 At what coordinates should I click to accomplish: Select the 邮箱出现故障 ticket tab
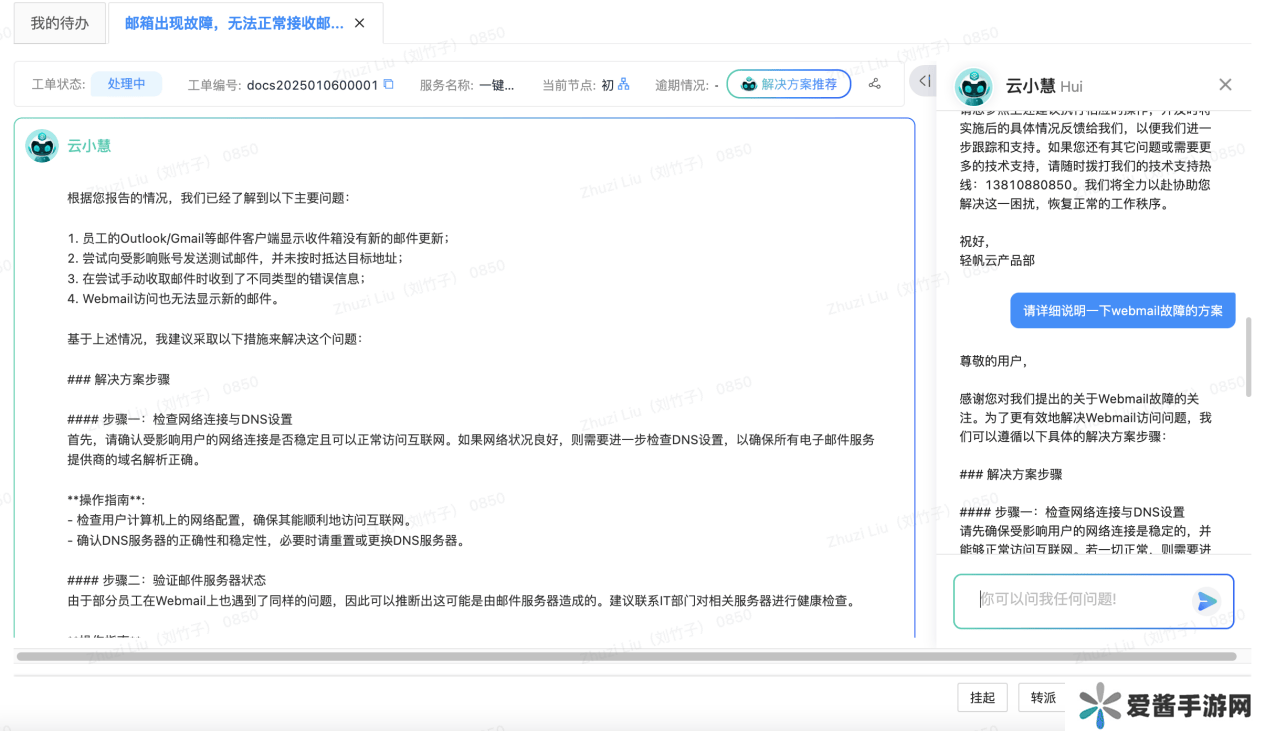click(x=233, y=23)
